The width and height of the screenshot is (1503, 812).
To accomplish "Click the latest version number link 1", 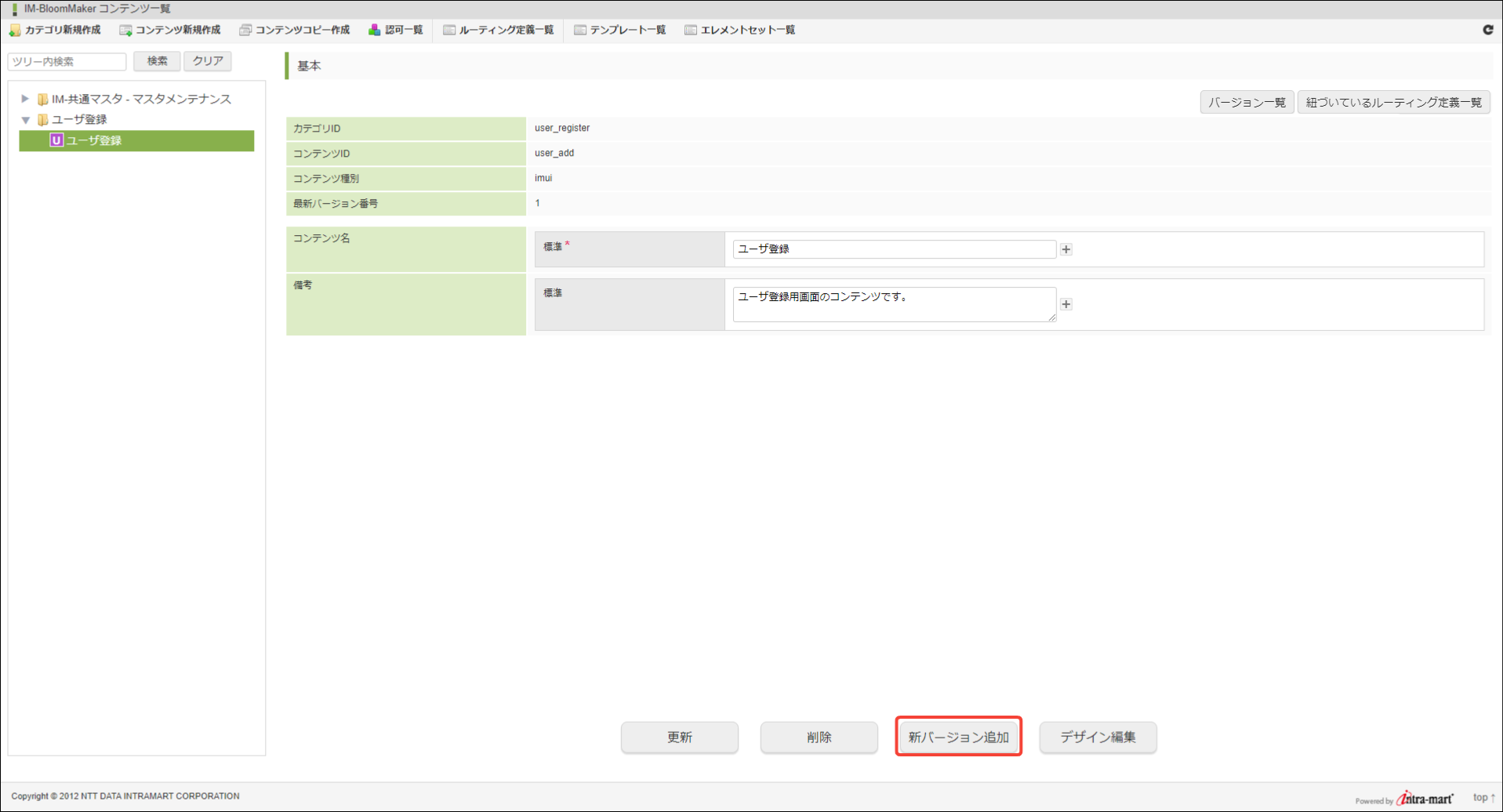I will click(537, 203).
